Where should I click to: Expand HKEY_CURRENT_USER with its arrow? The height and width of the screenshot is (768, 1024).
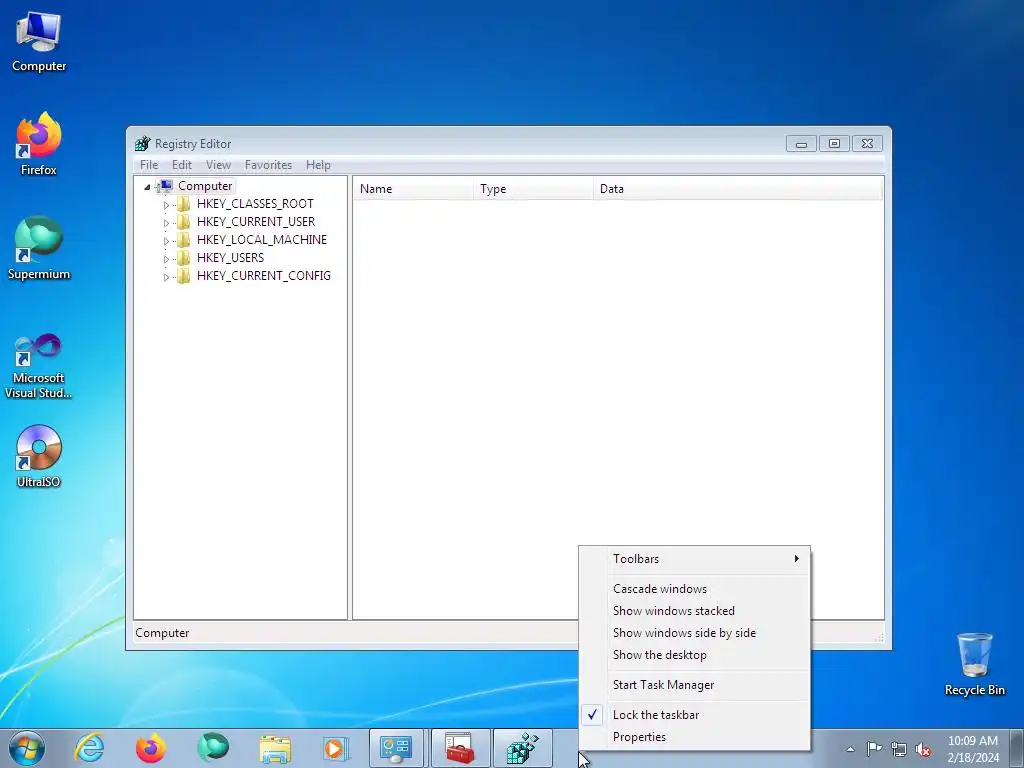166,223
